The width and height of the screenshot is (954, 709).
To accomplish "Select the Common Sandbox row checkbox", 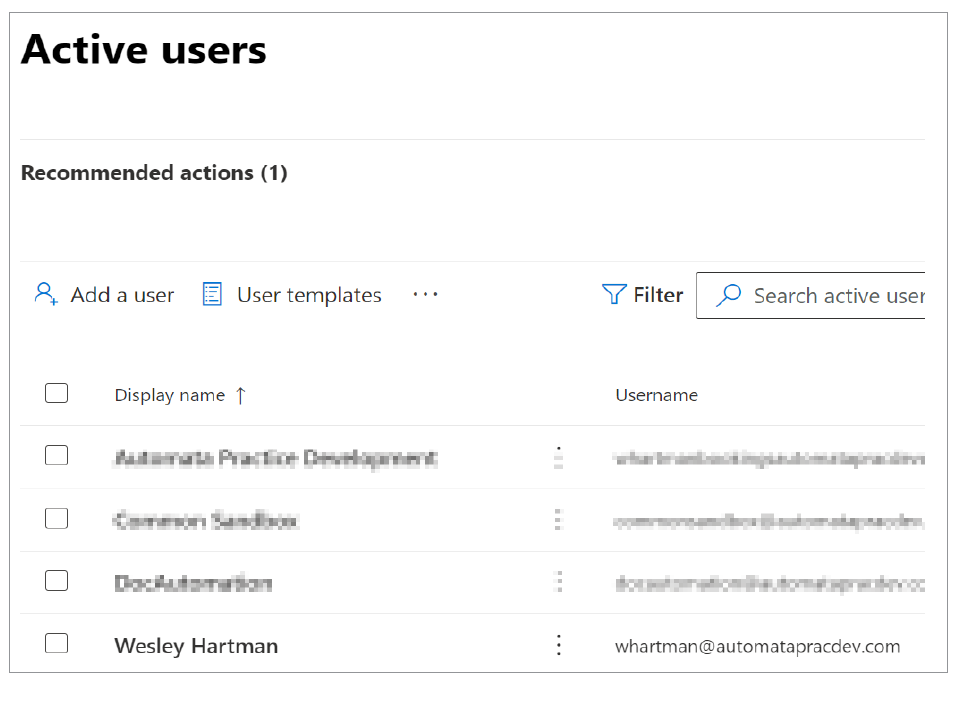I will [56, 518].
